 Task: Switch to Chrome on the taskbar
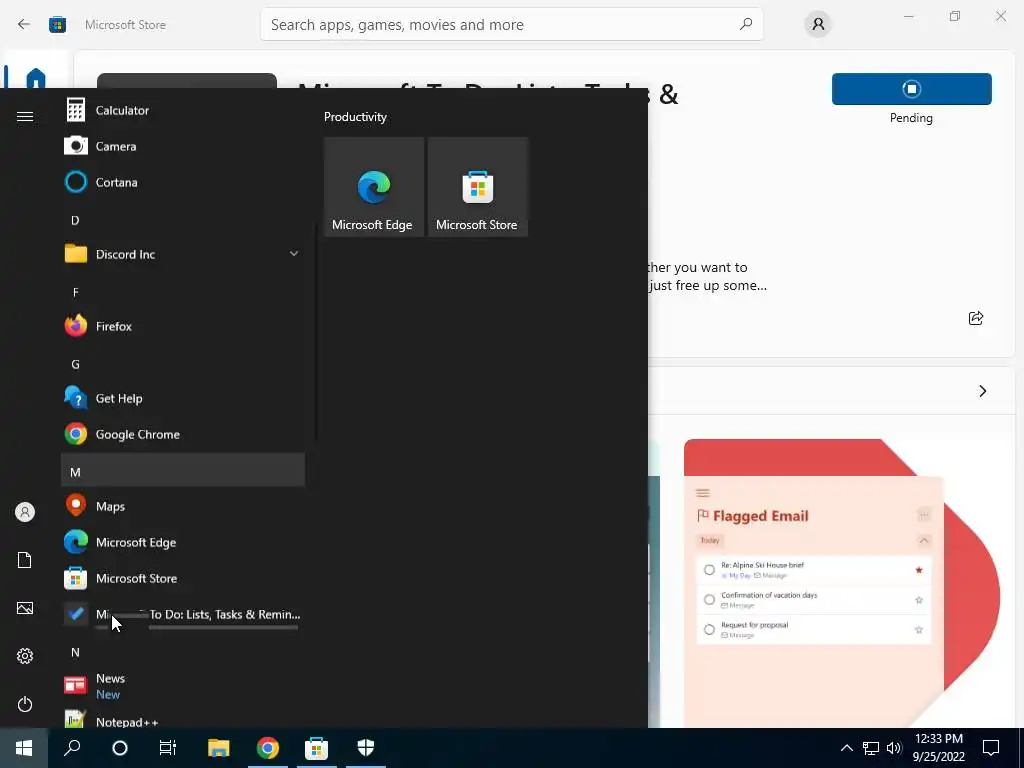pyautogui.click(x=268, y=748)
